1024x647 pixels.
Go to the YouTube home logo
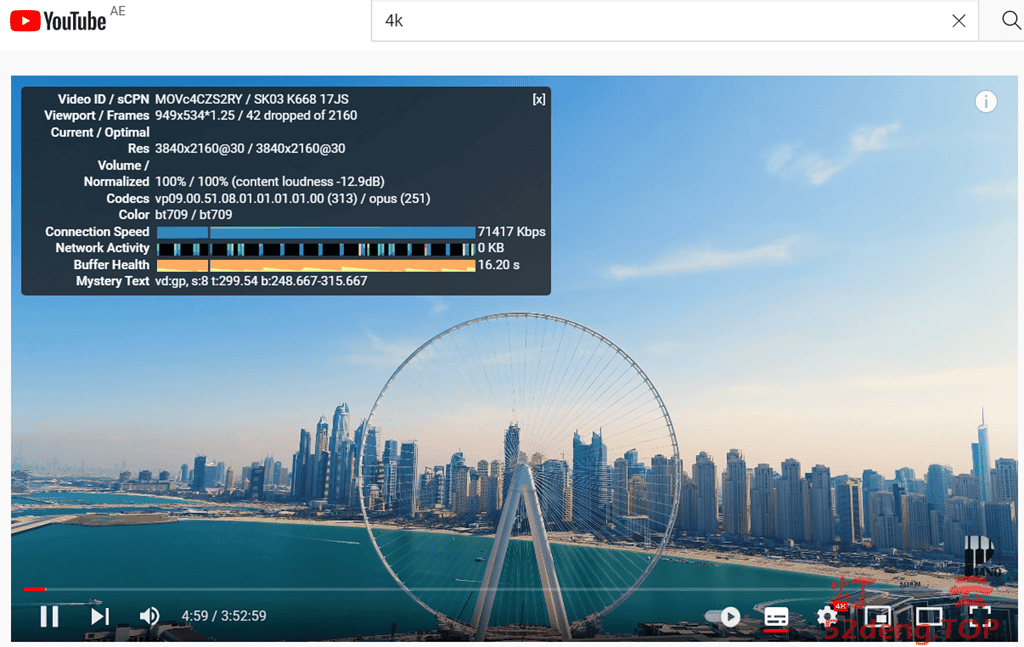tap(58, 20)
